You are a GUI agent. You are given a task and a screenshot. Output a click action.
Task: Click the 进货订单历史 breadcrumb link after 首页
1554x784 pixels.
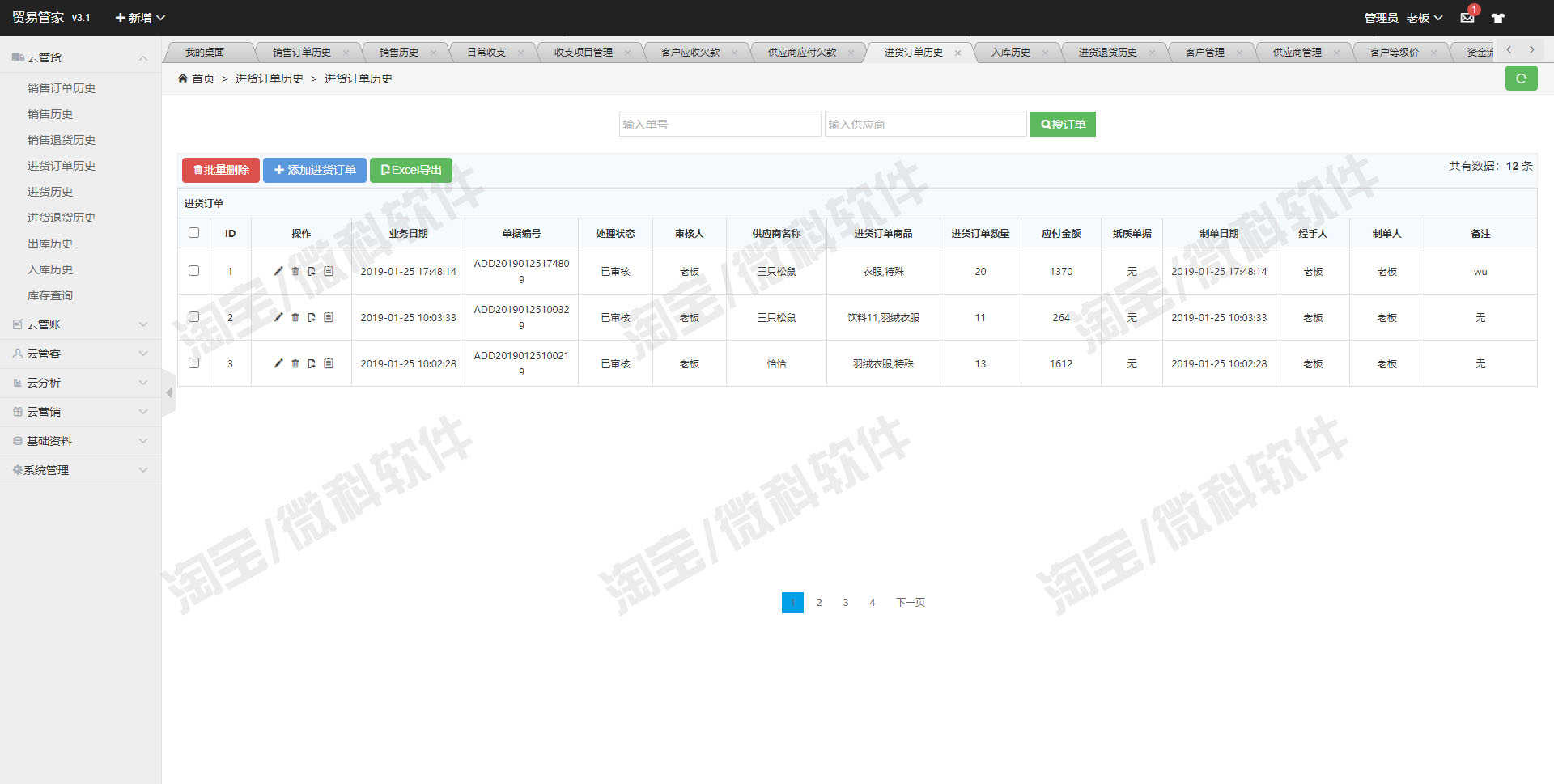(270, 78)
